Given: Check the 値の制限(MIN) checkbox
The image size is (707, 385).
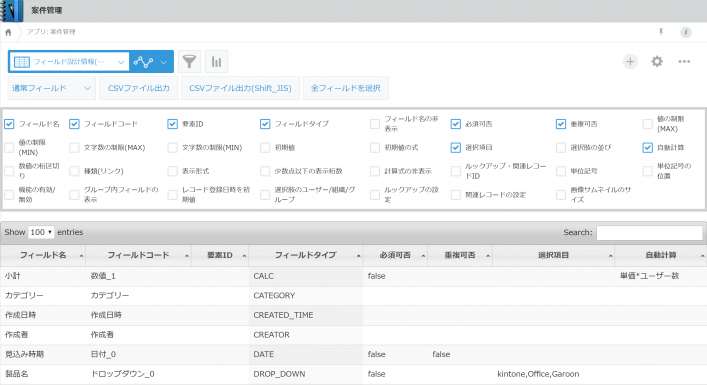Looking at the screenshot, I should coord(9,147).
